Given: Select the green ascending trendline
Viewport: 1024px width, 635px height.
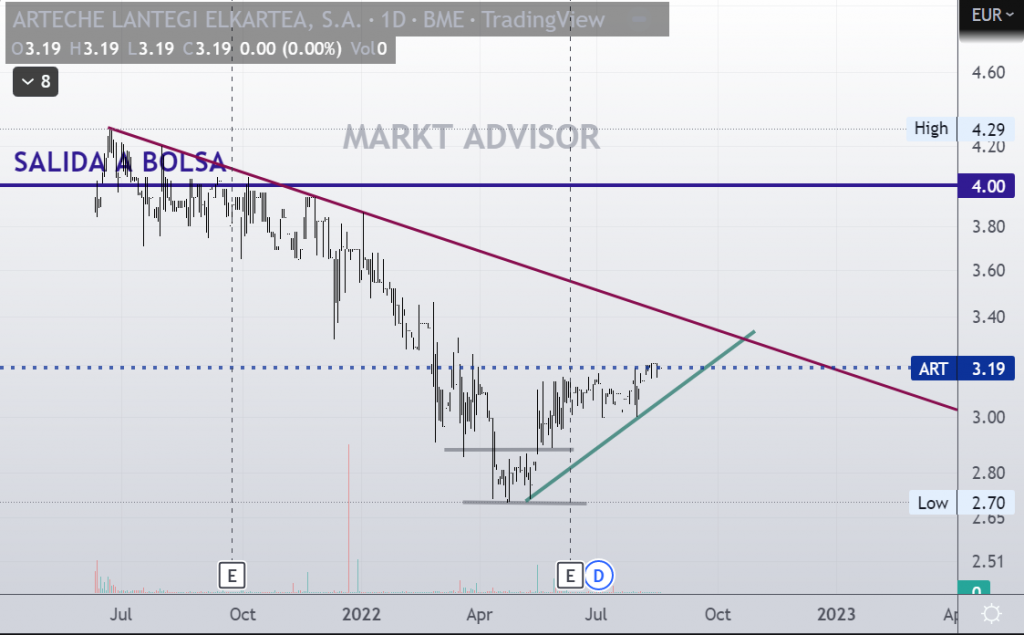Looking at the screenshot, I should coord(640,415).
